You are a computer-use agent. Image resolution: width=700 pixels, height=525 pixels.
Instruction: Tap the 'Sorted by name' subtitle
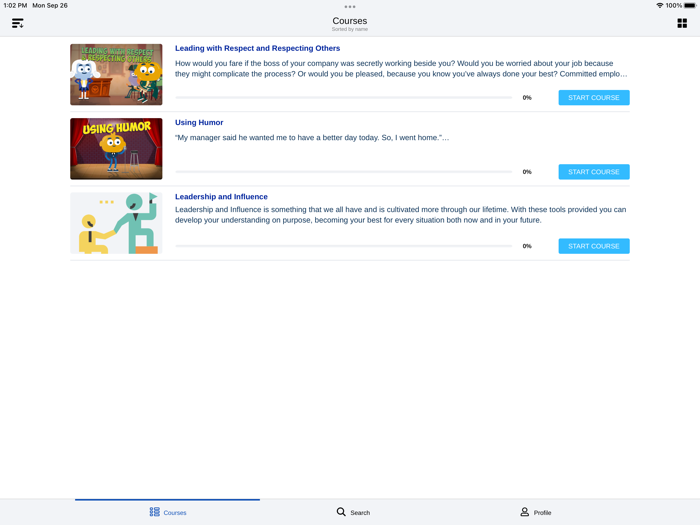click(350, 29)
